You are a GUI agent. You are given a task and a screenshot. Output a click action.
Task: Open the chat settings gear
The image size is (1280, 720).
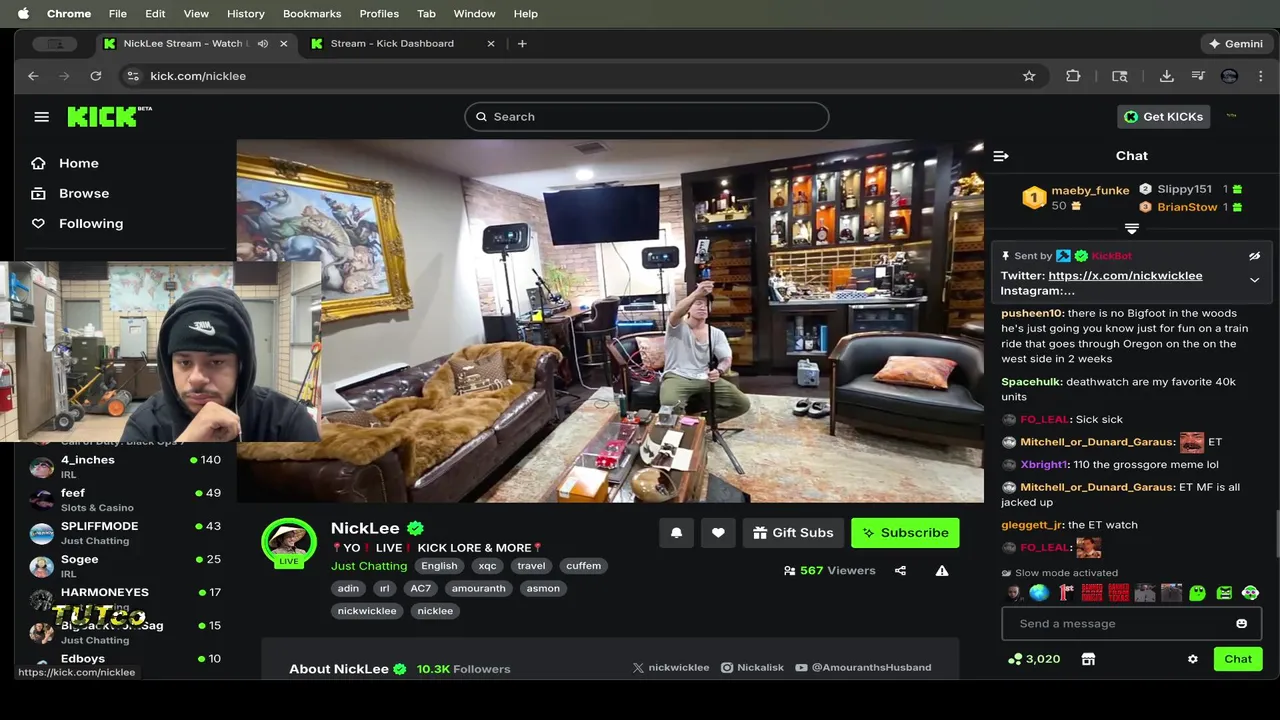tap(1192, 659)
